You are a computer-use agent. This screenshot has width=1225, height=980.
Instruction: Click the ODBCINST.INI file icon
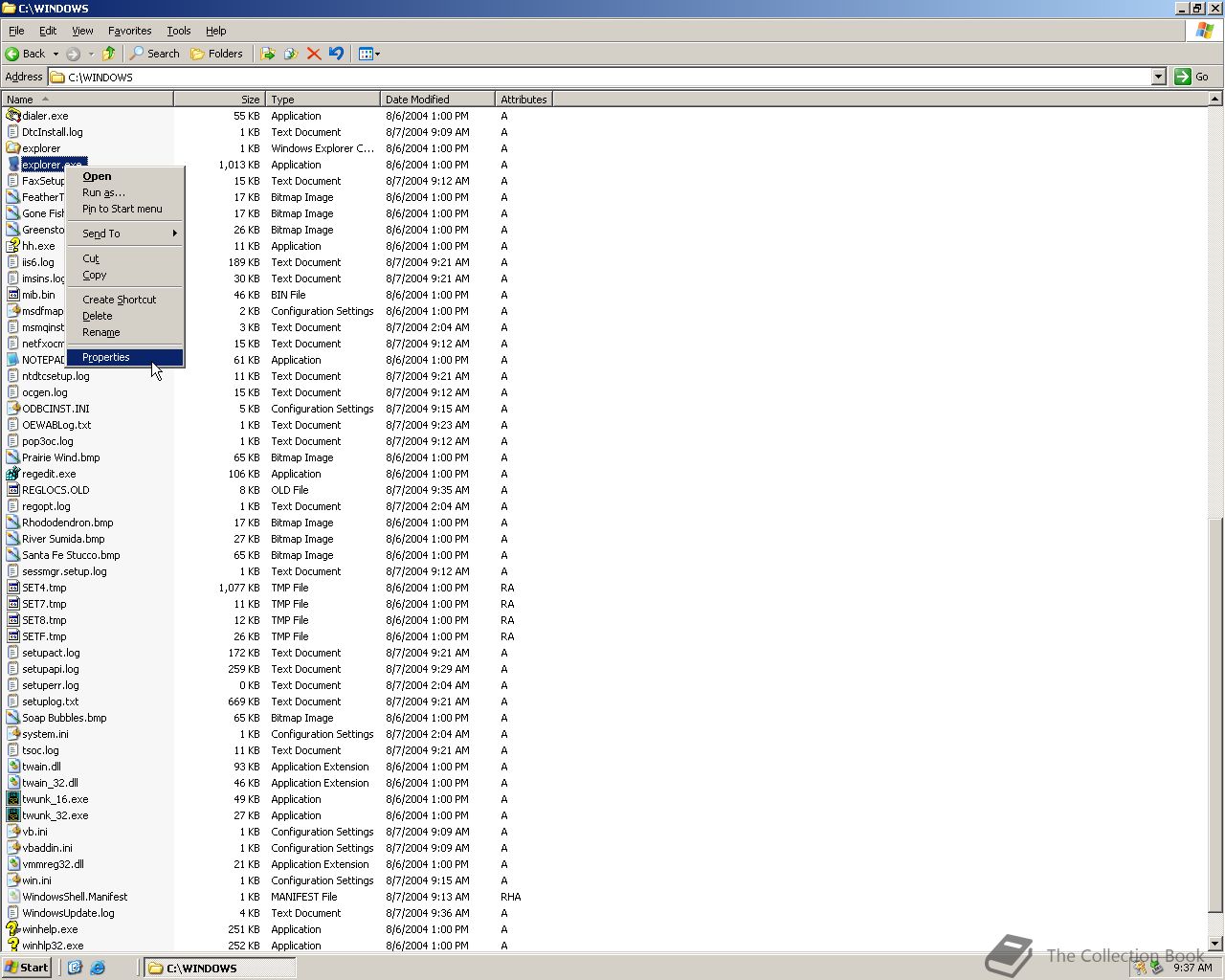[x=13, y=409]
